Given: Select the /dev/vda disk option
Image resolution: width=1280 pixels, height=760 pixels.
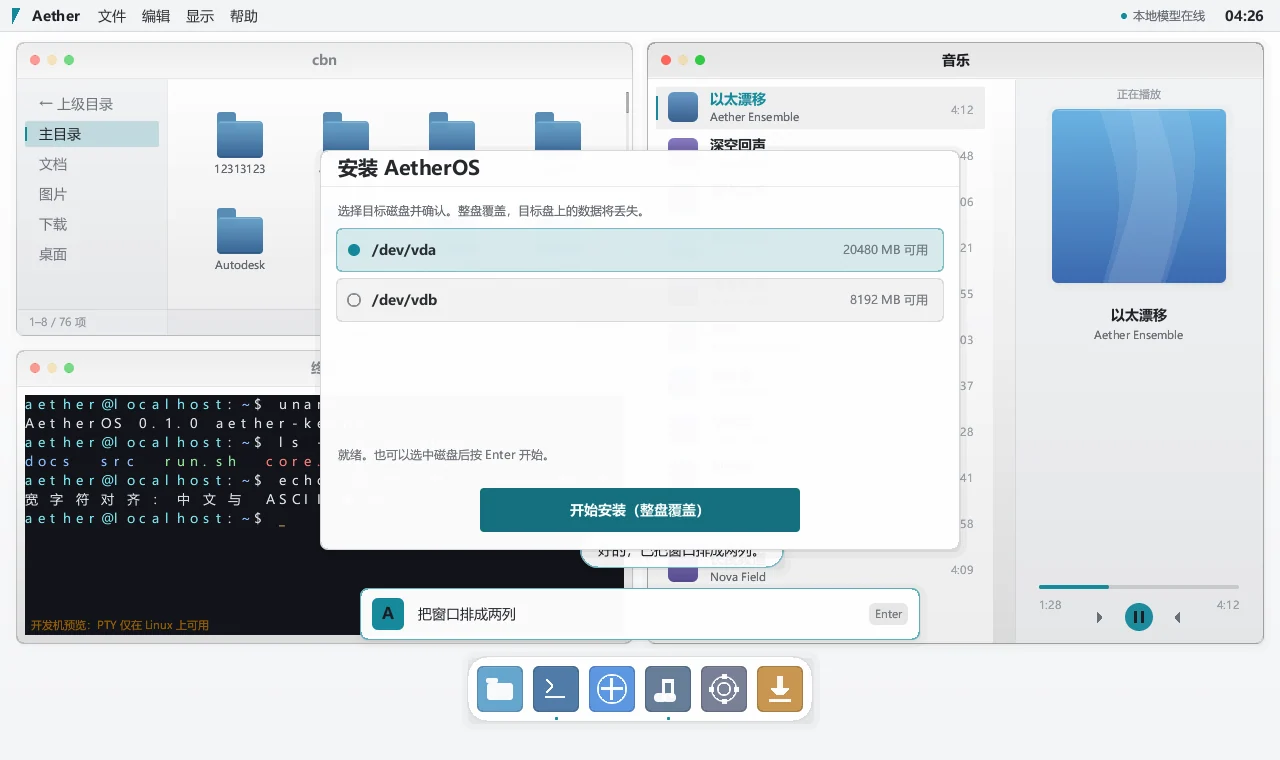Looking at the screenshot, I should click(x=640, y=250).
